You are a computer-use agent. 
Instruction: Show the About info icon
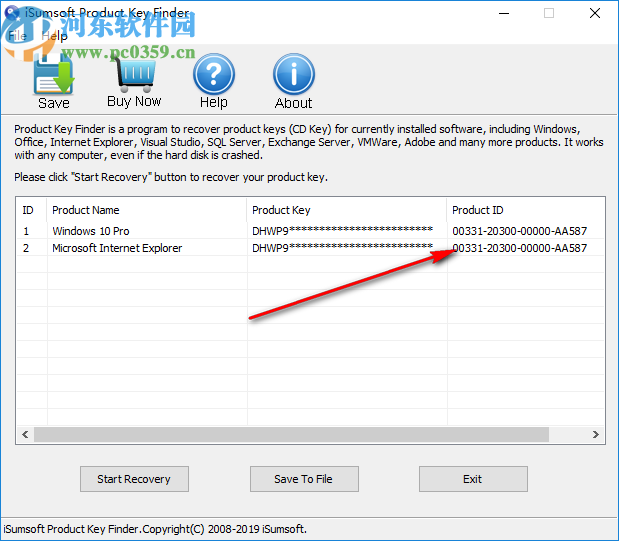coord(294,74)
